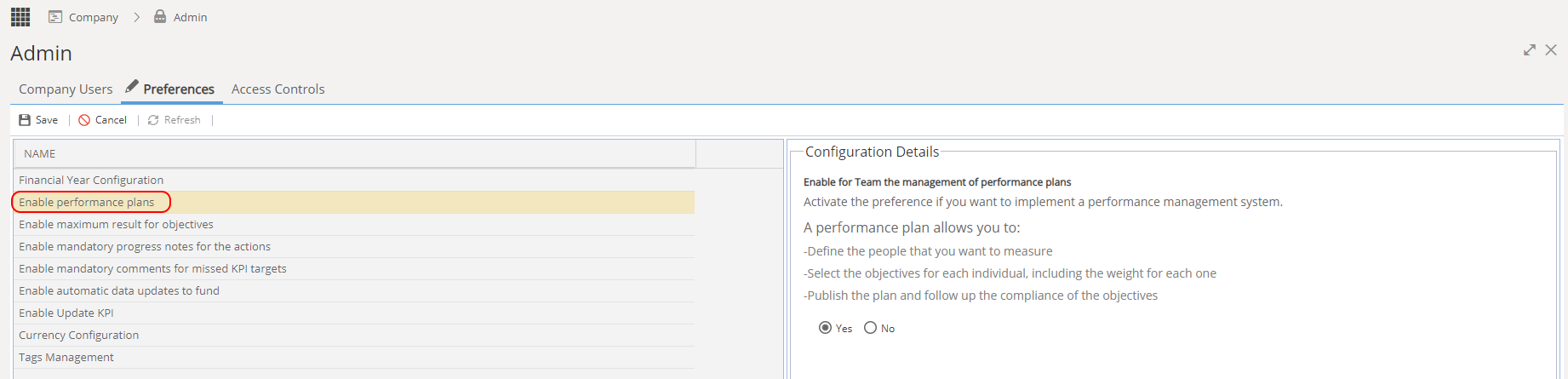Sort by the NAME column header
1568x379 pixels.
(x=355, y=154)
